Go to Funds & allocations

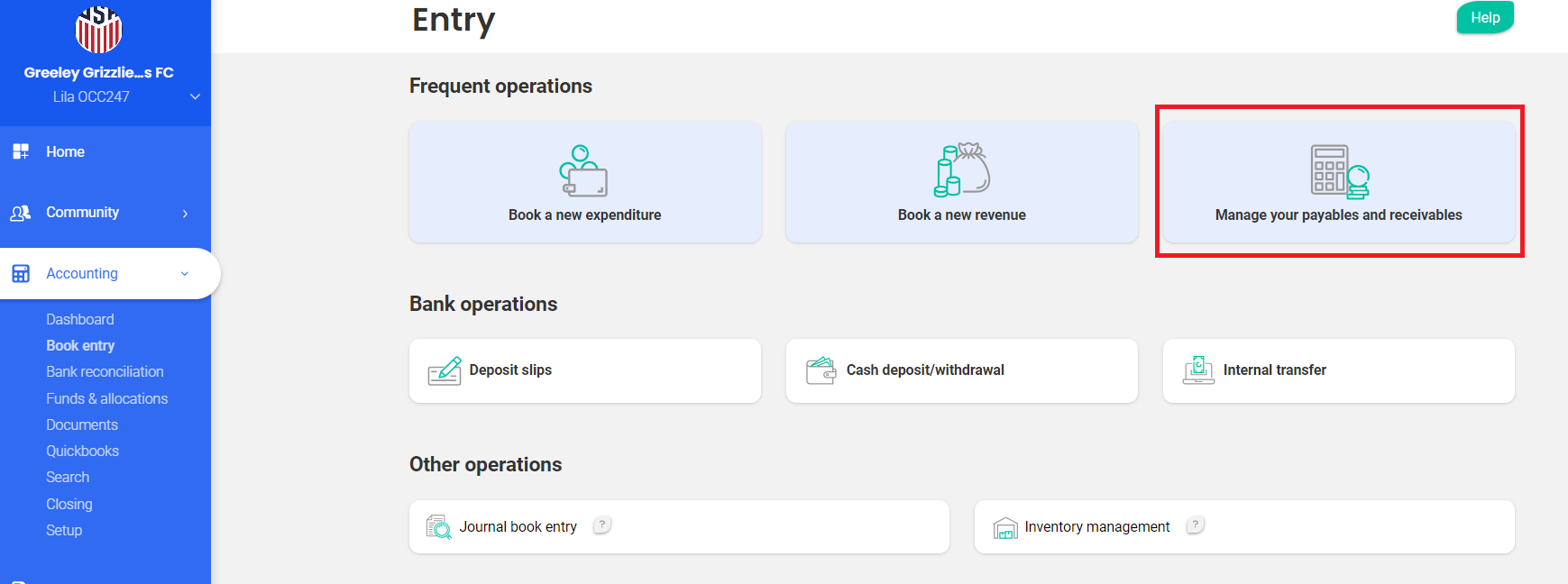(x=106, y=398)
